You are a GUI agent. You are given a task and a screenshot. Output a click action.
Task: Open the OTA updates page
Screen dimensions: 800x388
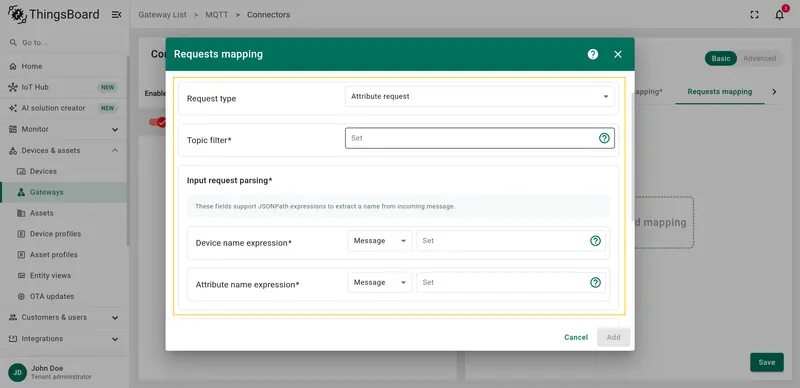(63, 297)
